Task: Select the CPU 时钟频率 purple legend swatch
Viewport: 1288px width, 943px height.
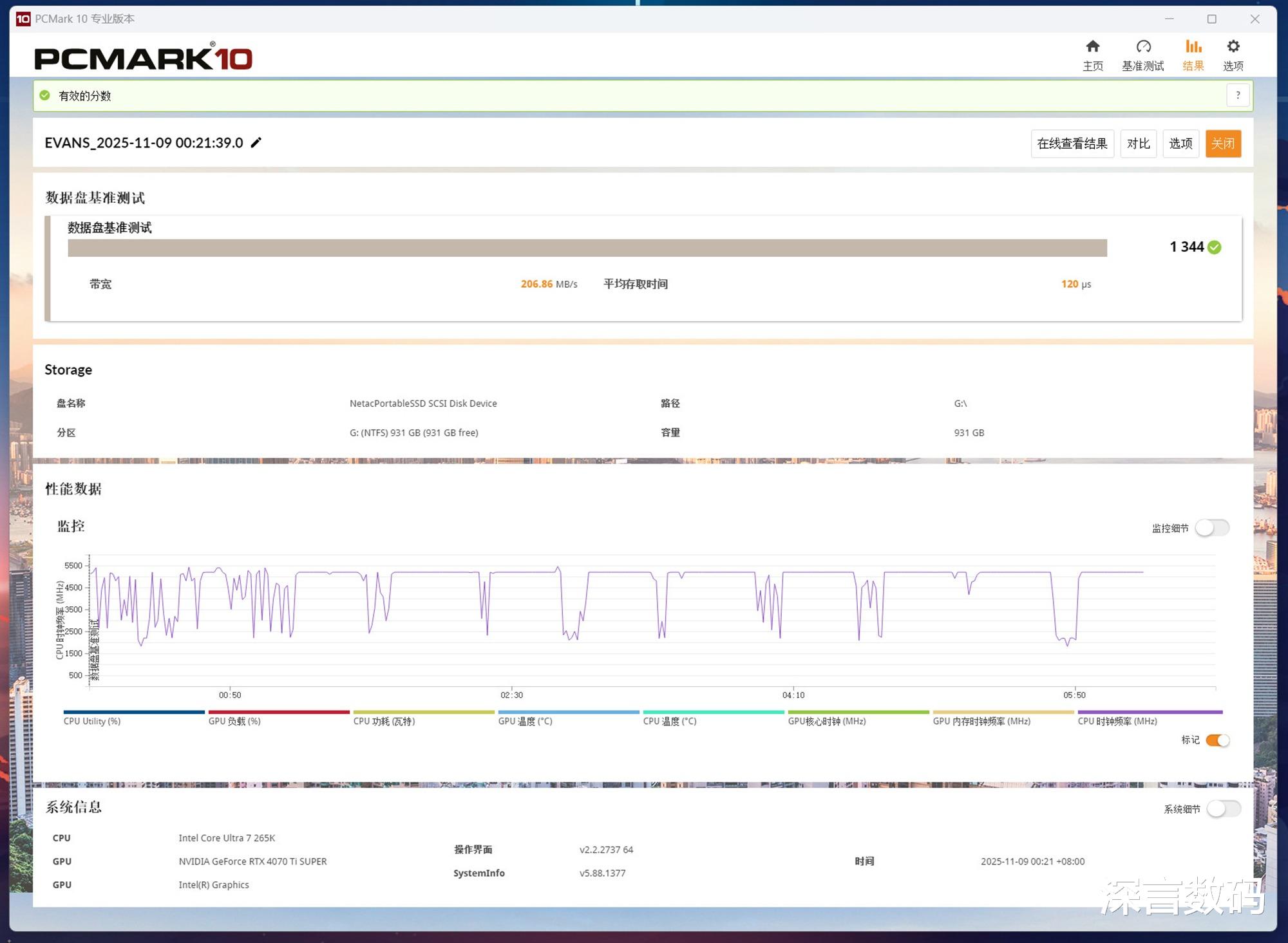Action: pyautogui.click(x=1150, y=712)
